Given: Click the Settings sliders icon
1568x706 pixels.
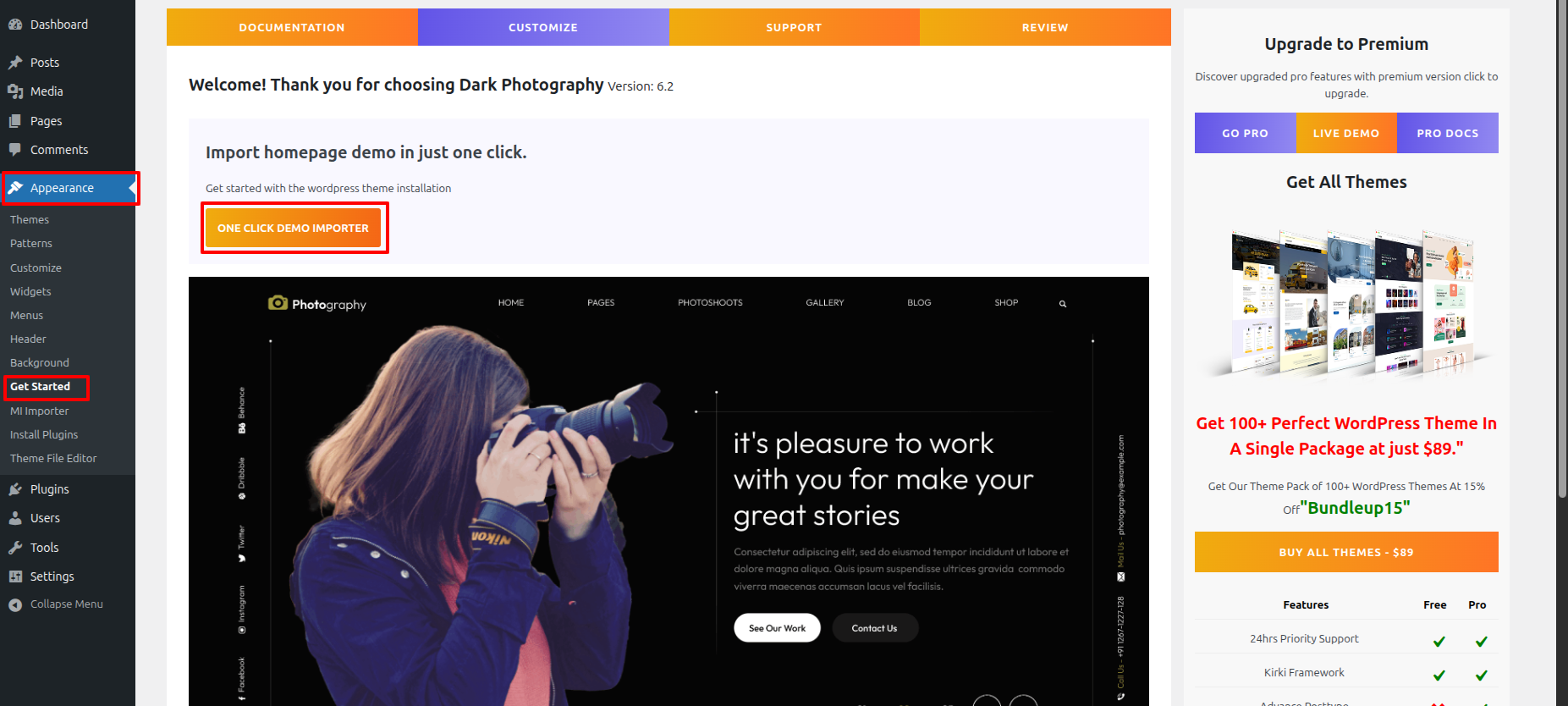Looking at the screenshot, I should [15, 576].
